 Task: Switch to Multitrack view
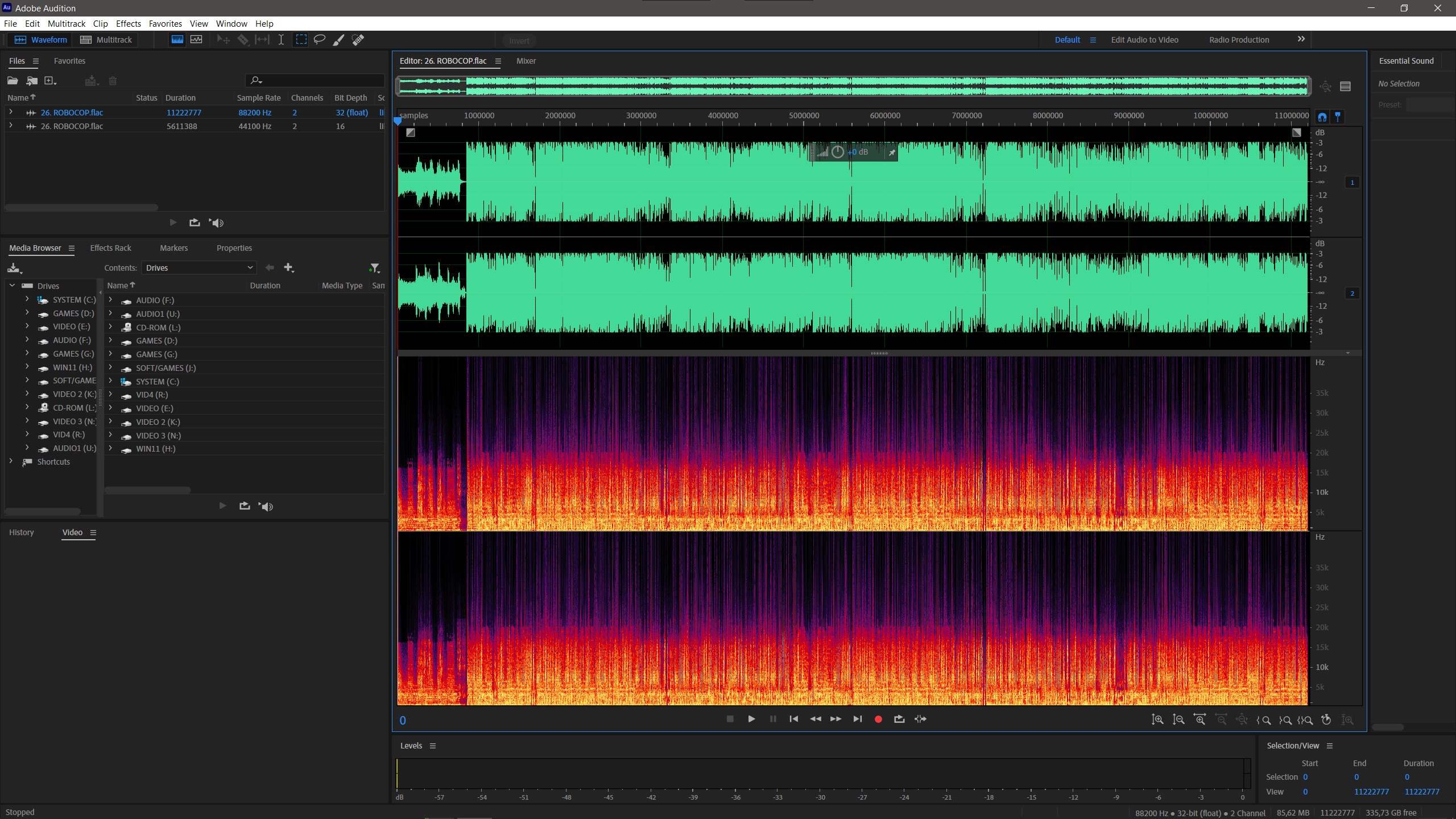pos(106,40)
